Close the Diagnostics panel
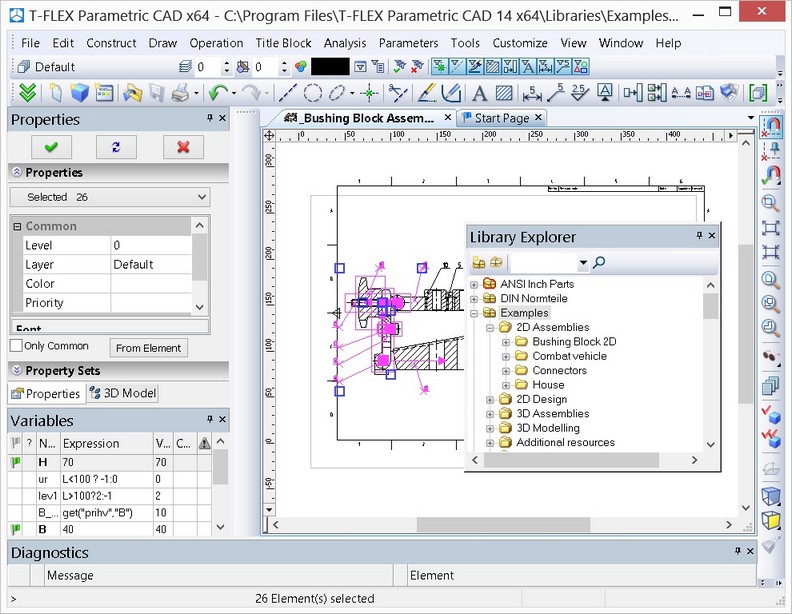This screenshot has height=614, width=792. [x=750, y=551]
